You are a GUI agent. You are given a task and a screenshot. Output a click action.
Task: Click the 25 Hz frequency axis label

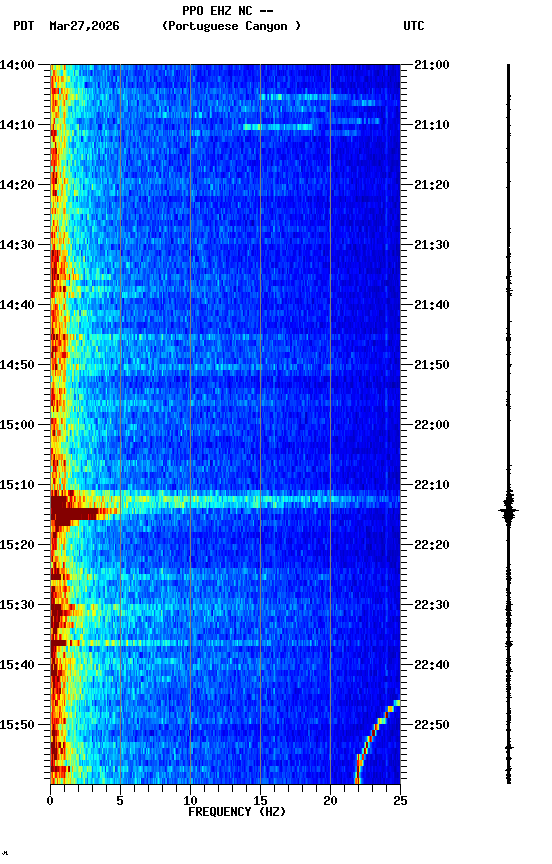click(400, 801)
